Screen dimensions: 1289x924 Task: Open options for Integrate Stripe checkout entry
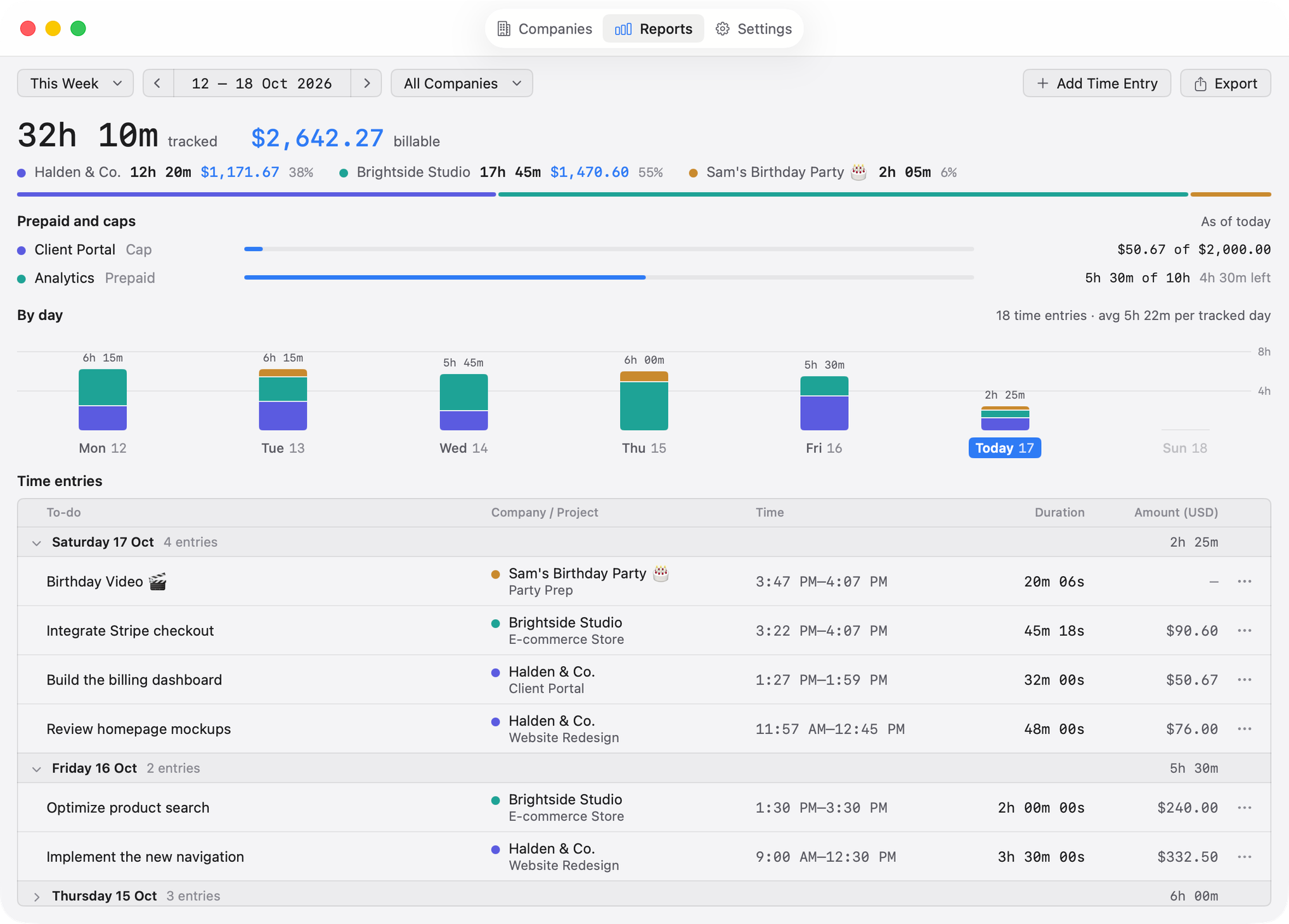1244,631
